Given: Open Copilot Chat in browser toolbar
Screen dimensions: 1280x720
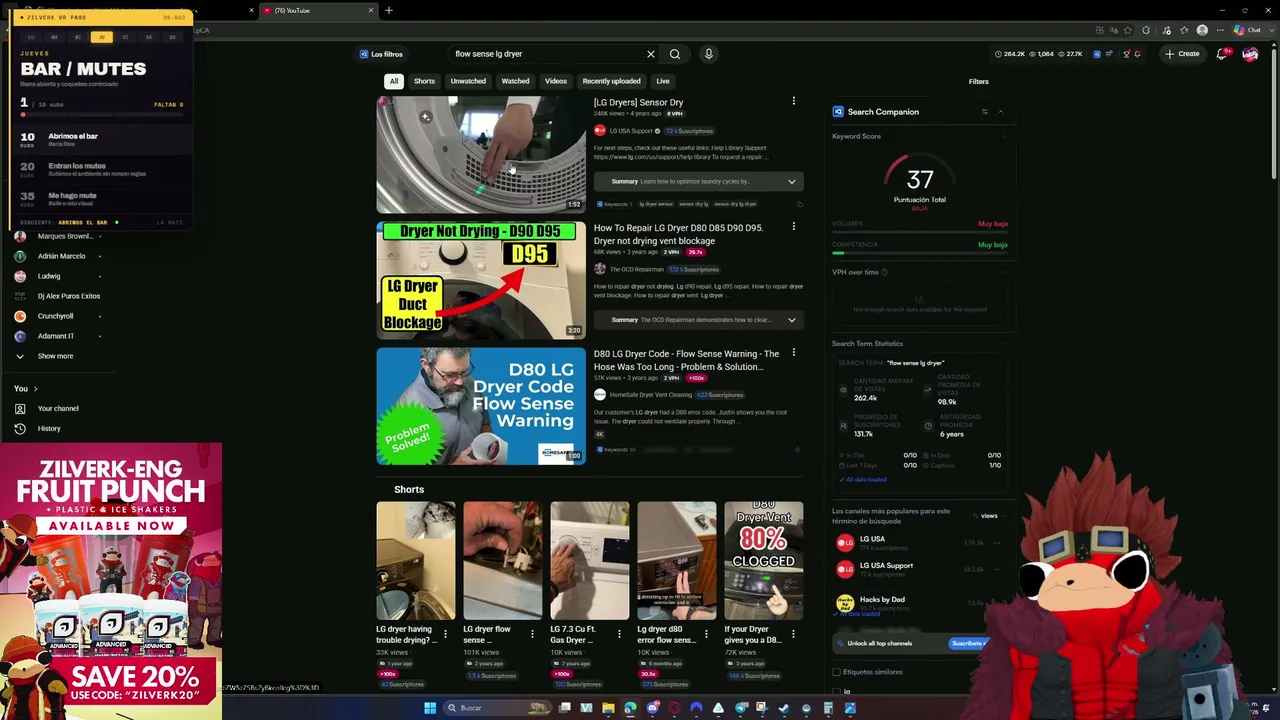Looking at the screenshot, I should click(x=1247, y=30).
